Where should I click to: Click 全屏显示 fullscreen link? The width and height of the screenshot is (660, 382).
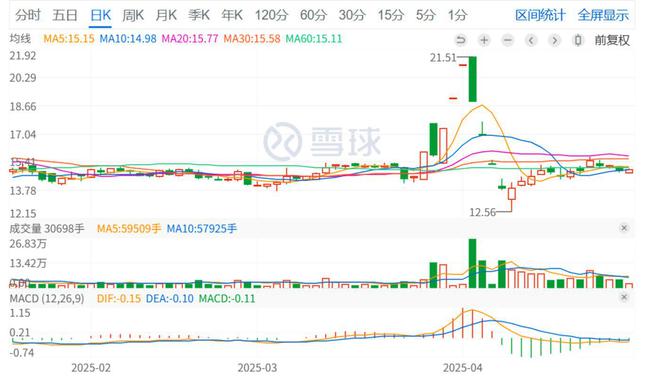[x=603, y=15]
